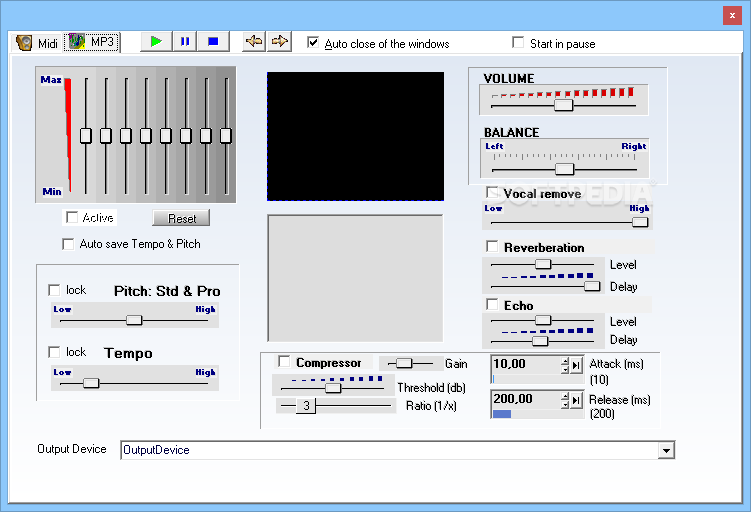751x512 pixels.
Task: Click the equalizer Reset button
Action: [181, 218]
